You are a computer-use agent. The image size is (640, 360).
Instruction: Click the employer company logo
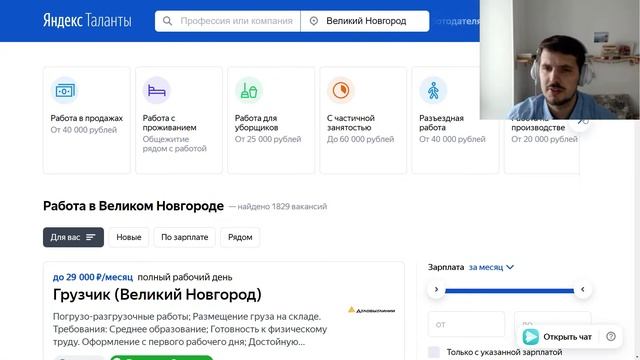pyautogui.click(x=371, y=310)
